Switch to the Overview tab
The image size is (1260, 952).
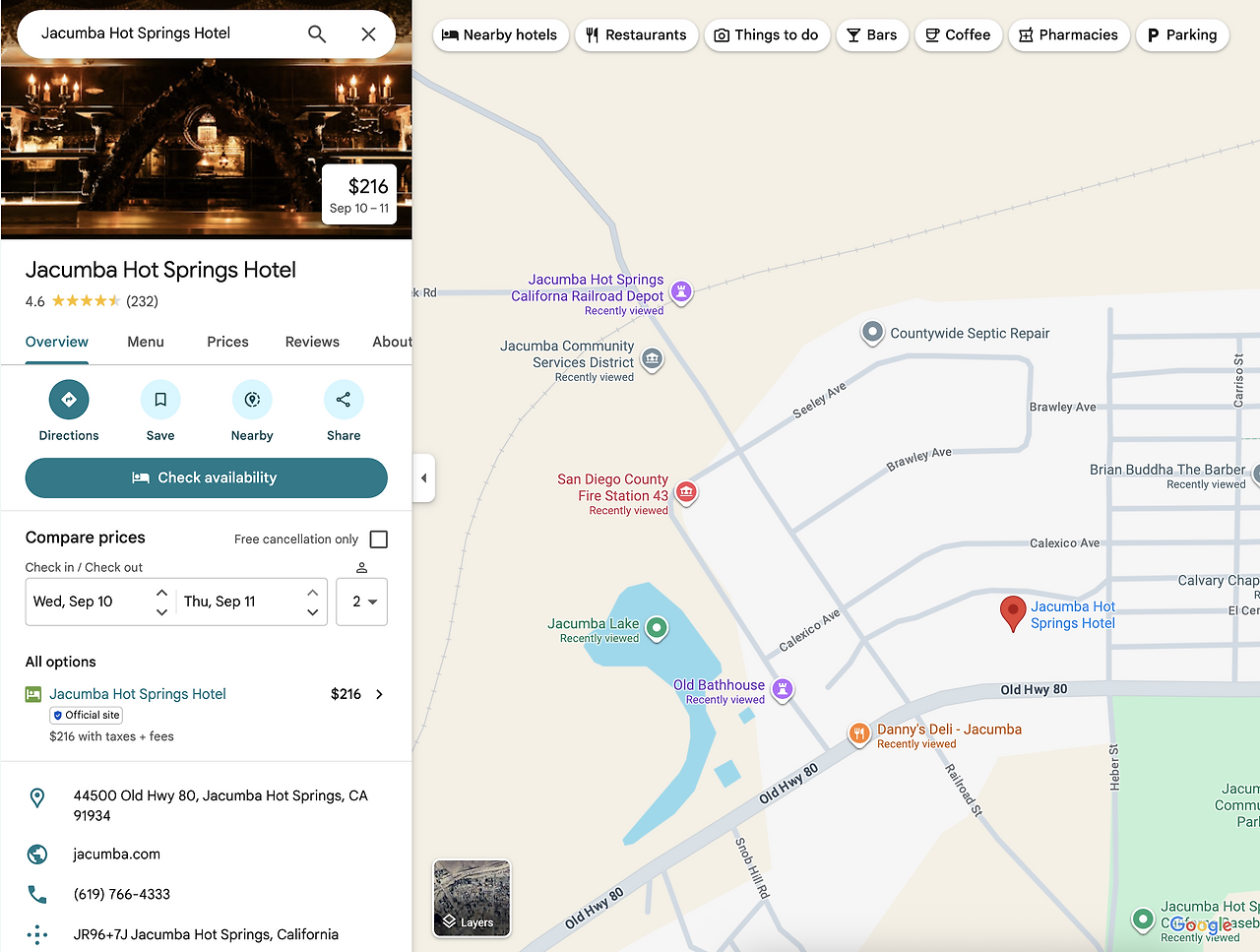(57, 342)
